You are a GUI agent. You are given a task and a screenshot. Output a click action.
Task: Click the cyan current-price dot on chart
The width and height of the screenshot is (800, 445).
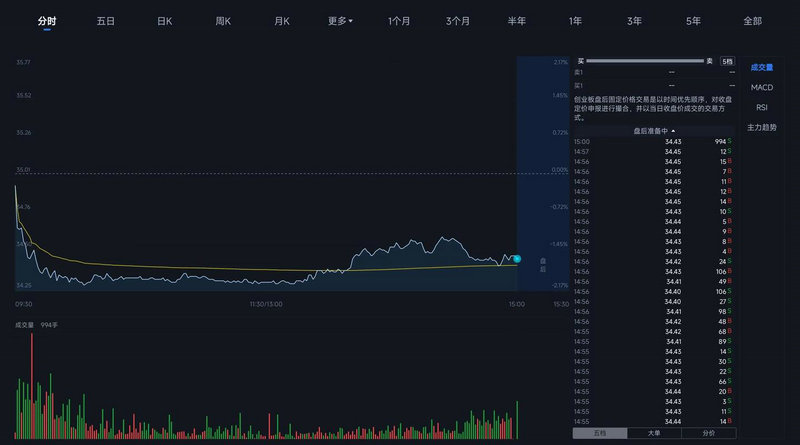point(517,259)
